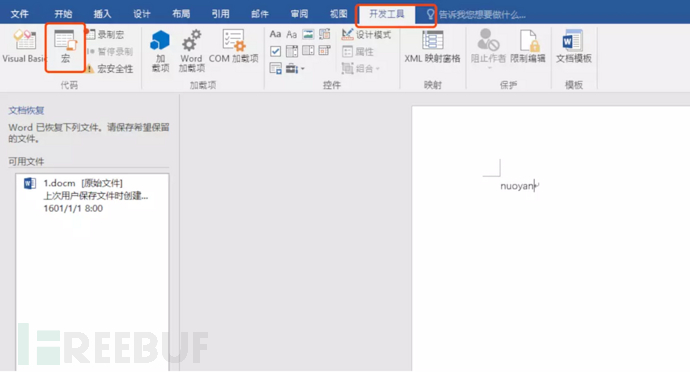690x372 pixels.
Task: Select the 开发工具 (Developer) tab
Action: [x=386, y=14]
